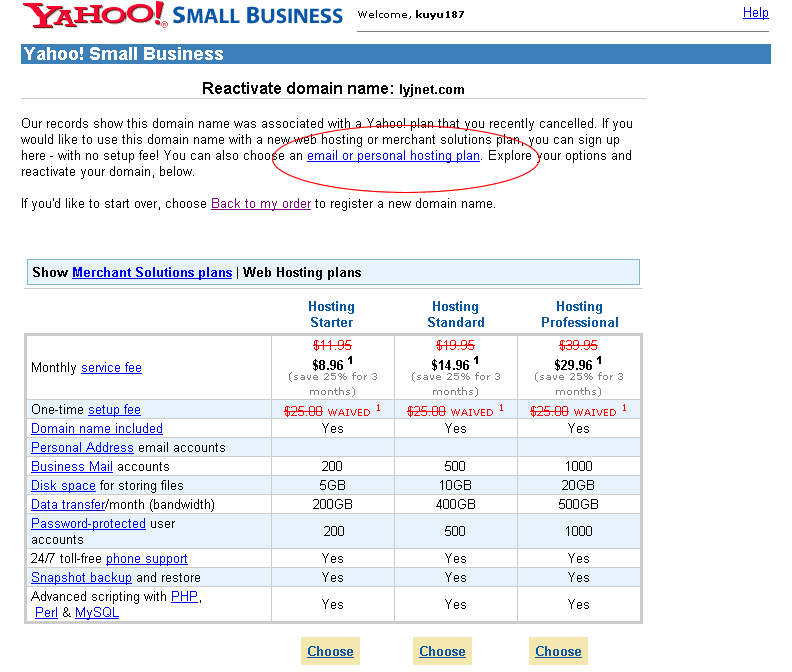
Task: Click the 20GB disk space value
Action: tap(578, 486)
